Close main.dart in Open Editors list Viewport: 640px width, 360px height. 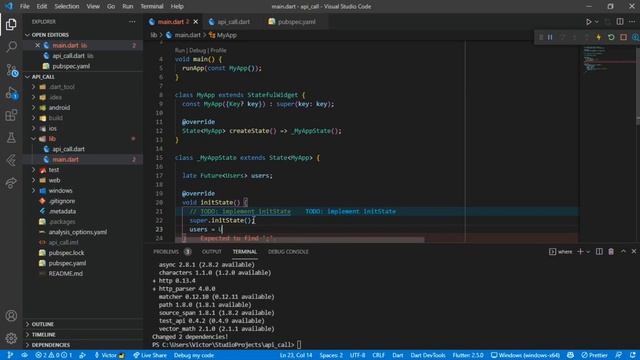click(x=38, y=45)
